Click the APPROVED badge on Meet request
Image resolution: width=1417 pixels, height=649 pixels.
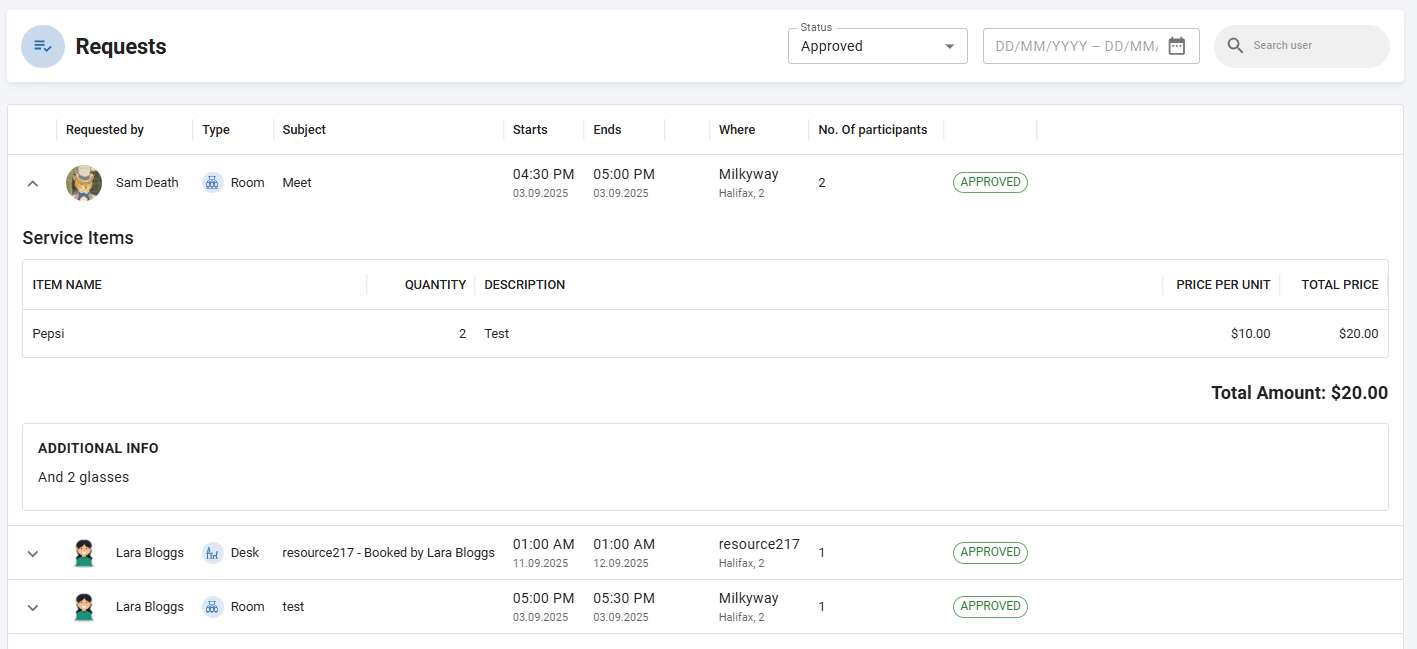990,182
